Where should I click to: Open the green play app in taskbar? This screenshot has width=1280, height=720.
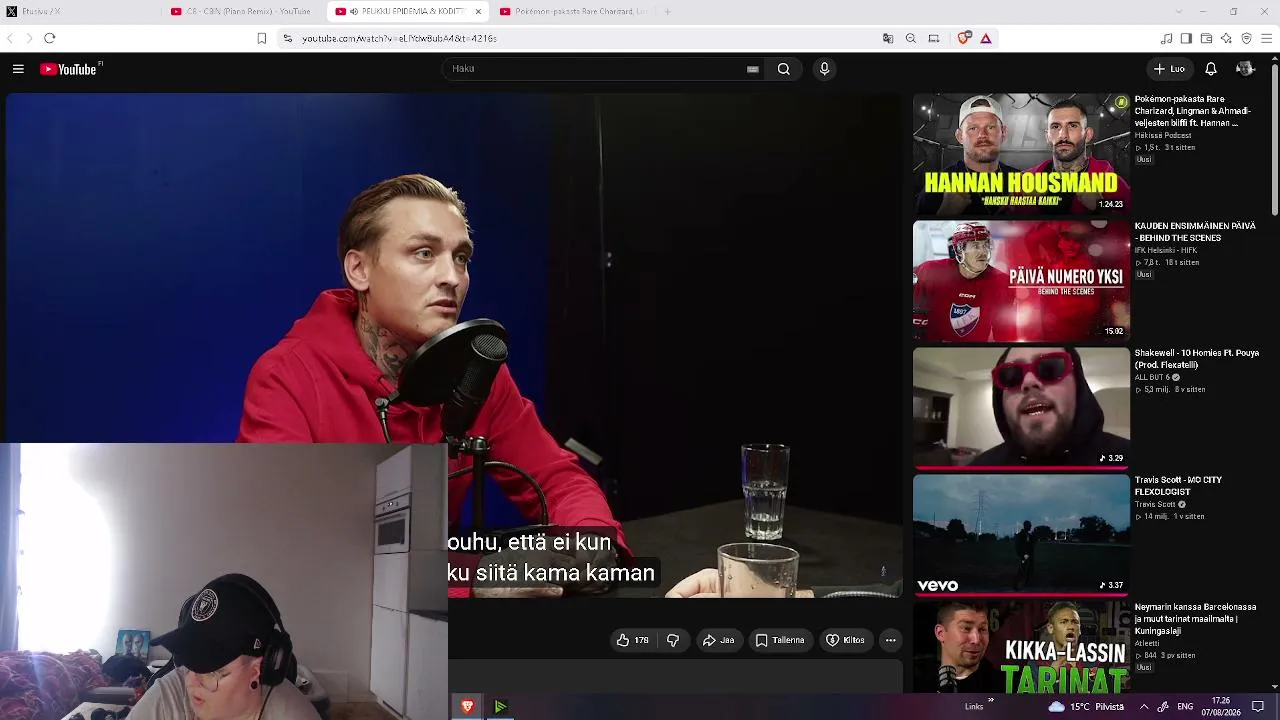click(x=500, y=707)
